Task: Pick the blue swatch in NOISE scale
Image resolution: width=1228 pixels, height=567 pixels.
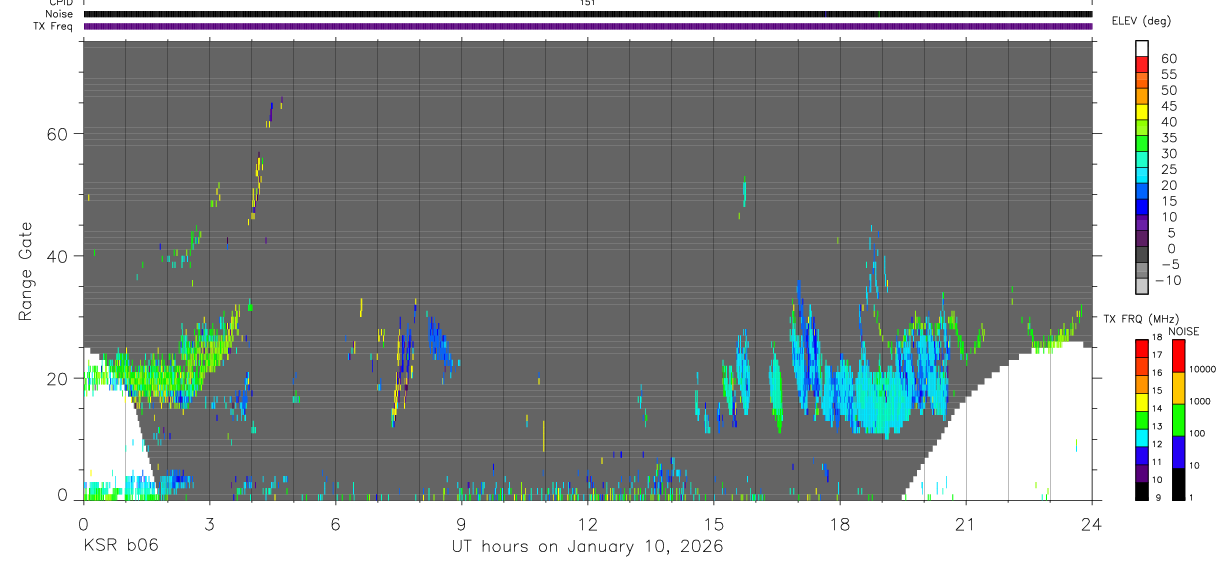Action: (1178, 452)
